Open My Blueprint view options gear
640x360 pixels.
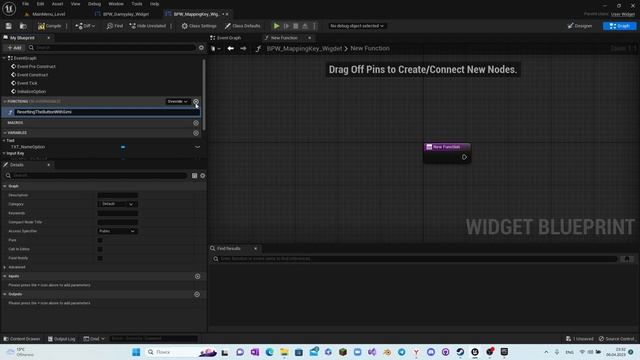(201, 48)
